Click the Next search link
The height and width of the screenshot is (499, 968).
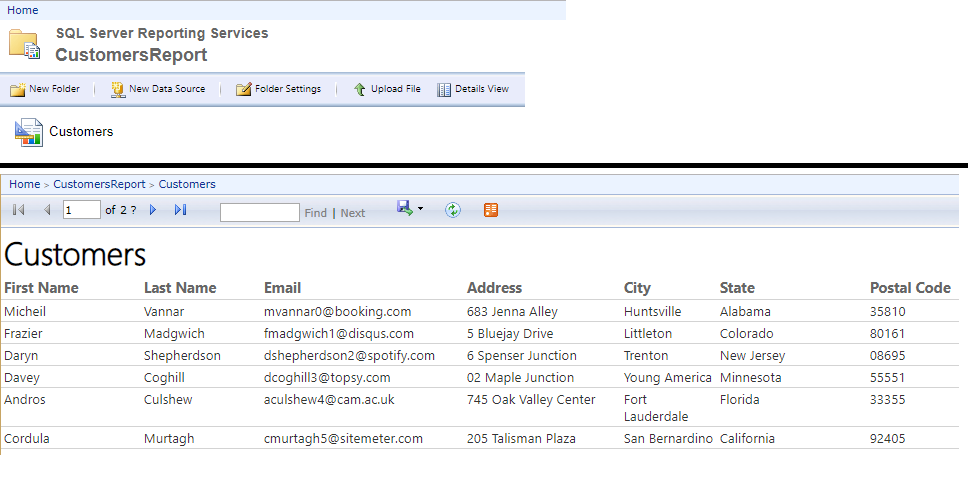(353, 213)
